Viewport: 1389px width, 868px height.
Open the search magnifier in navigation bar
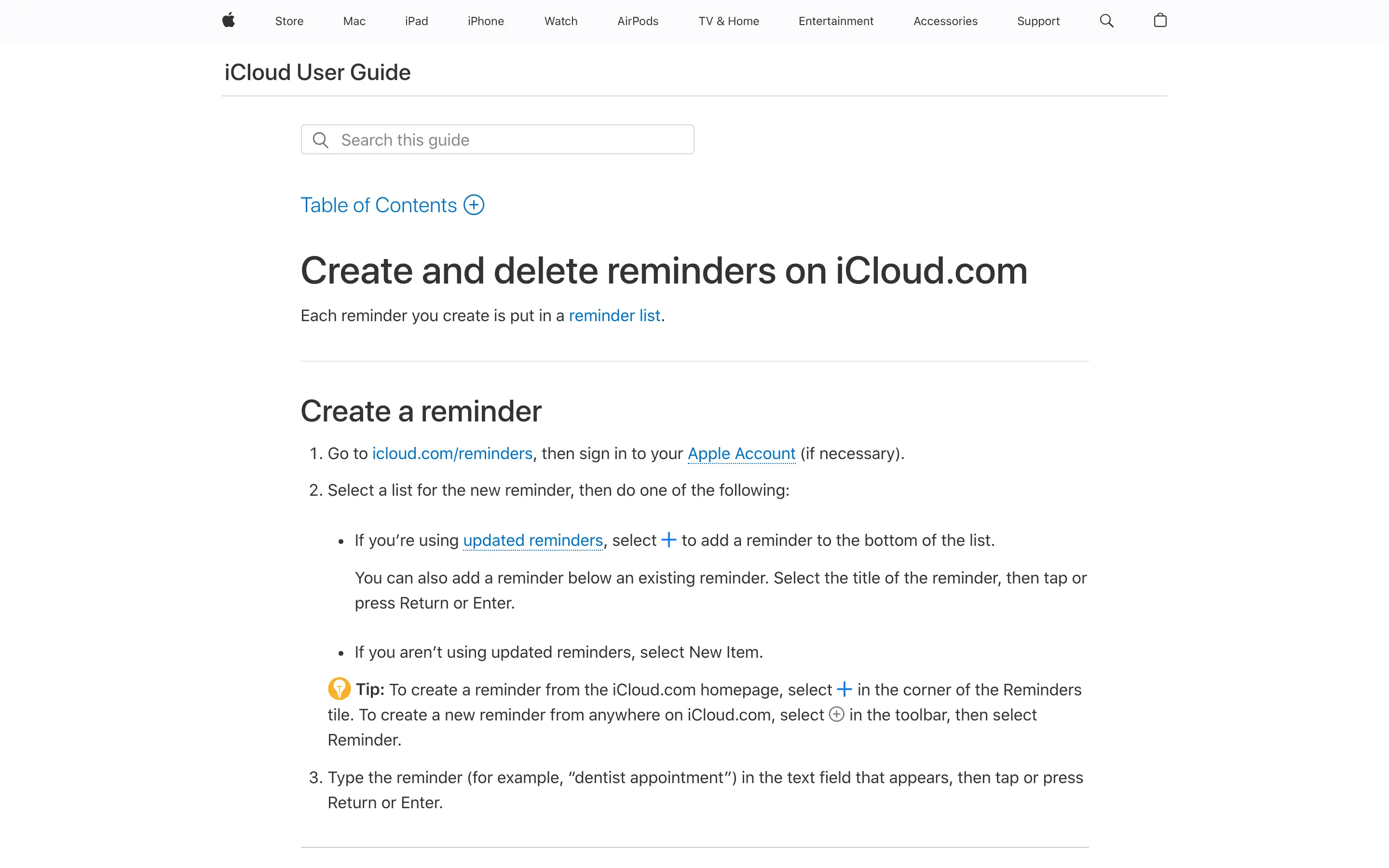(x=1106, y=21)
